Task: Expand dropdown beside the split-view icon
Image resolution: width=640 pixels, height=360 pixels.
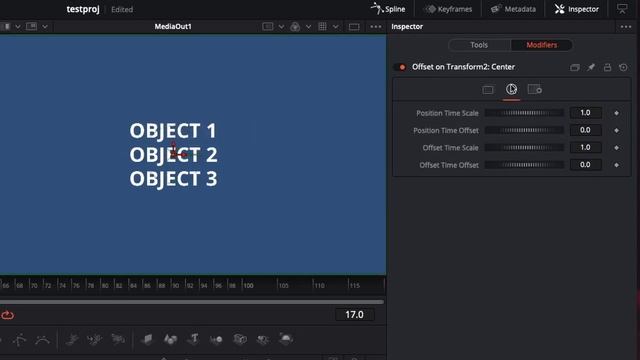Action: tap(45, 27)
